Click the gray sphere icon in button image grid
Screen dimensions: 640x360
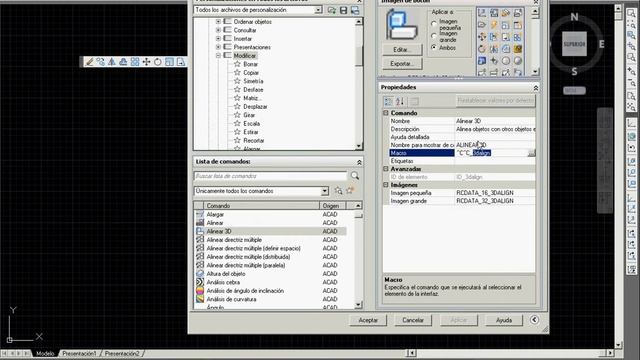(518, 61)
